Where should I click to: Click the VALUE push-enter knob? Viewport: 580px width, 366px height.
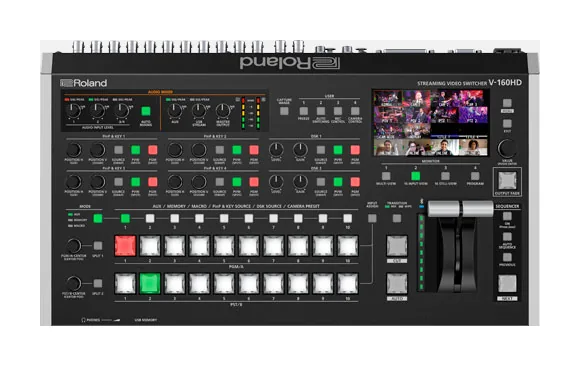(507, 148)
